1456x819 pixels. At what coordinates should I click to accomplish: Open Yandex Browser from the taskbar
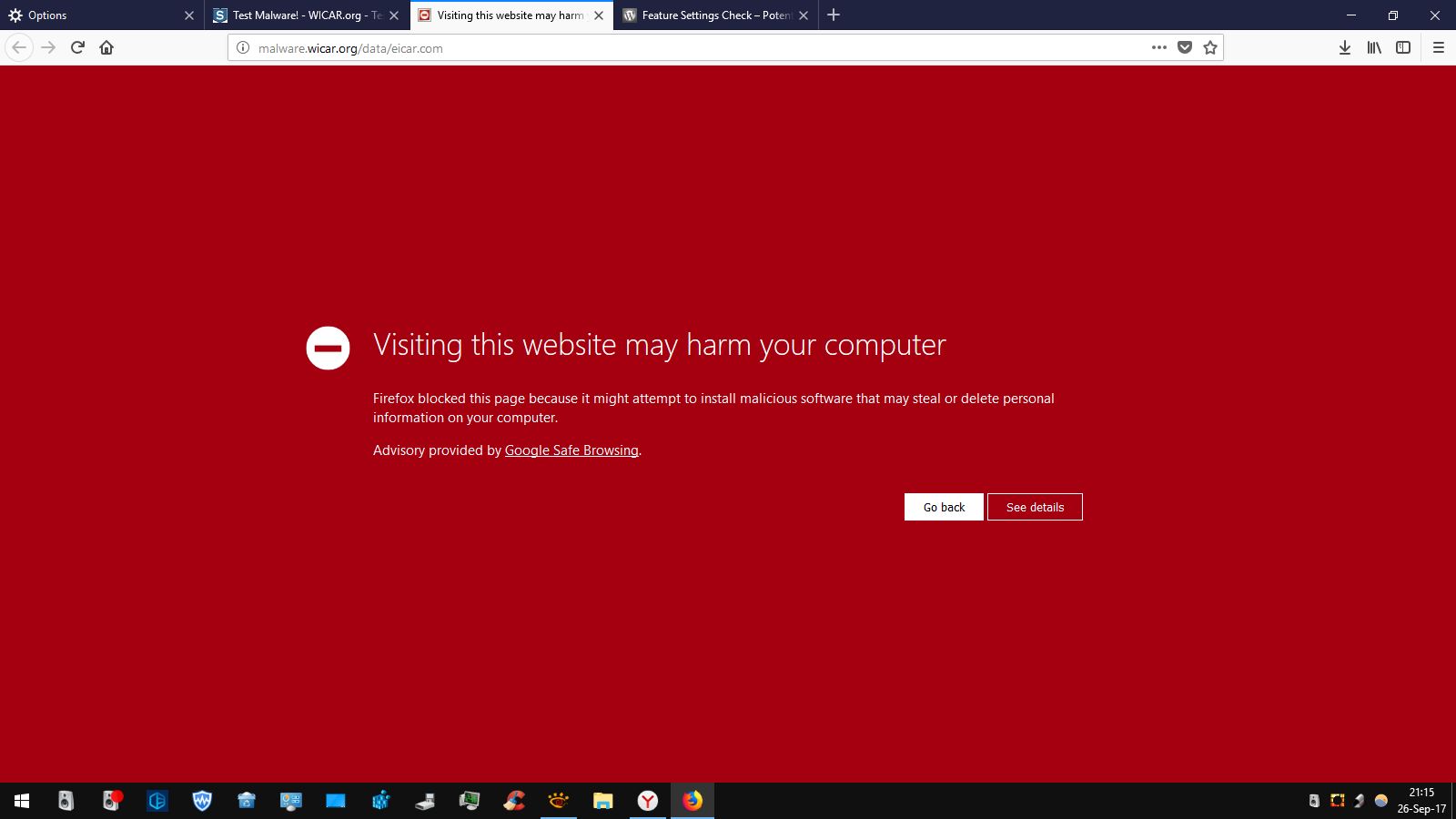[x=648, y=801]
